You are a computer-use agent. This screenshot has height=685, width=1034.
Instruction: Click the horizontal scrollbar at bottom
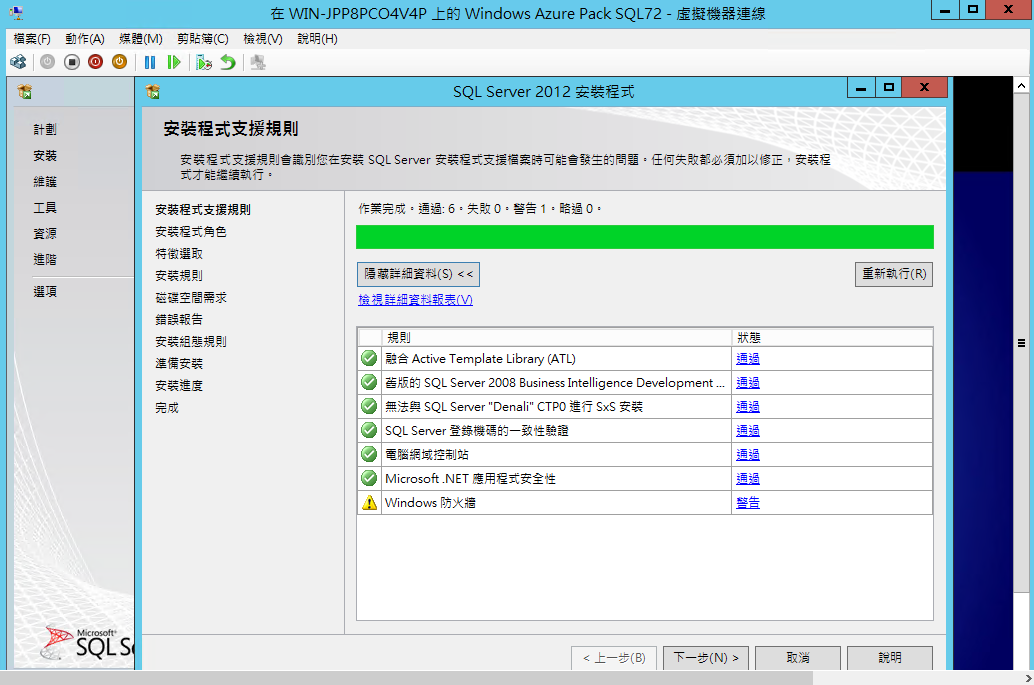[x=407, y=678]
